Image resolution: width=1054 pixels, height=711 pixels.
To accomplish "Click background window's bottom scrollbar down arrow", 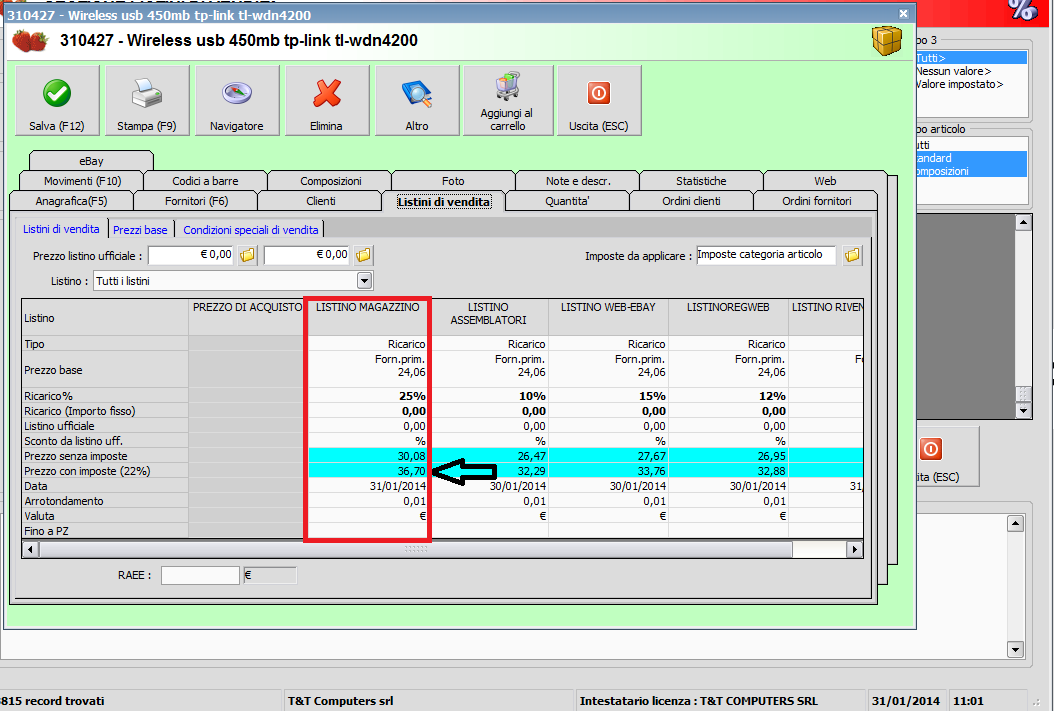I will [x=1015, y=649].
